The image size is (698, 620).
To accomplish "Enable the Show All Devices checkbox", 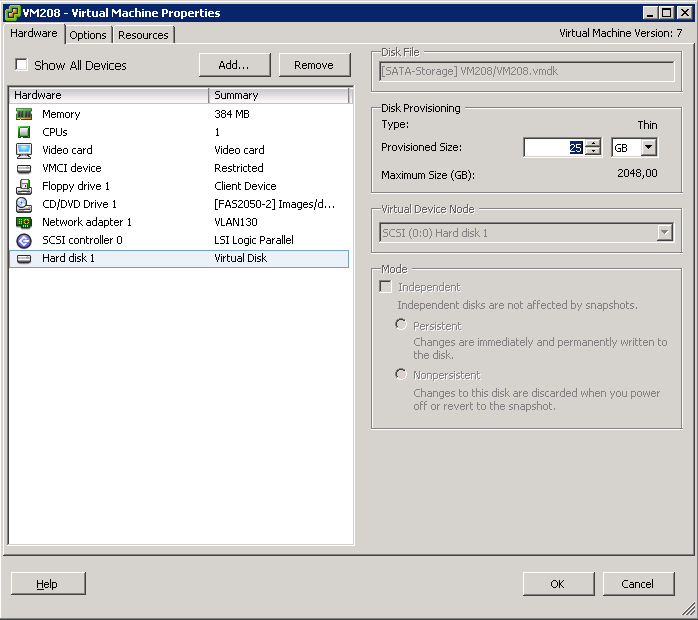I will pyautogui.click(x=22, y=66).
